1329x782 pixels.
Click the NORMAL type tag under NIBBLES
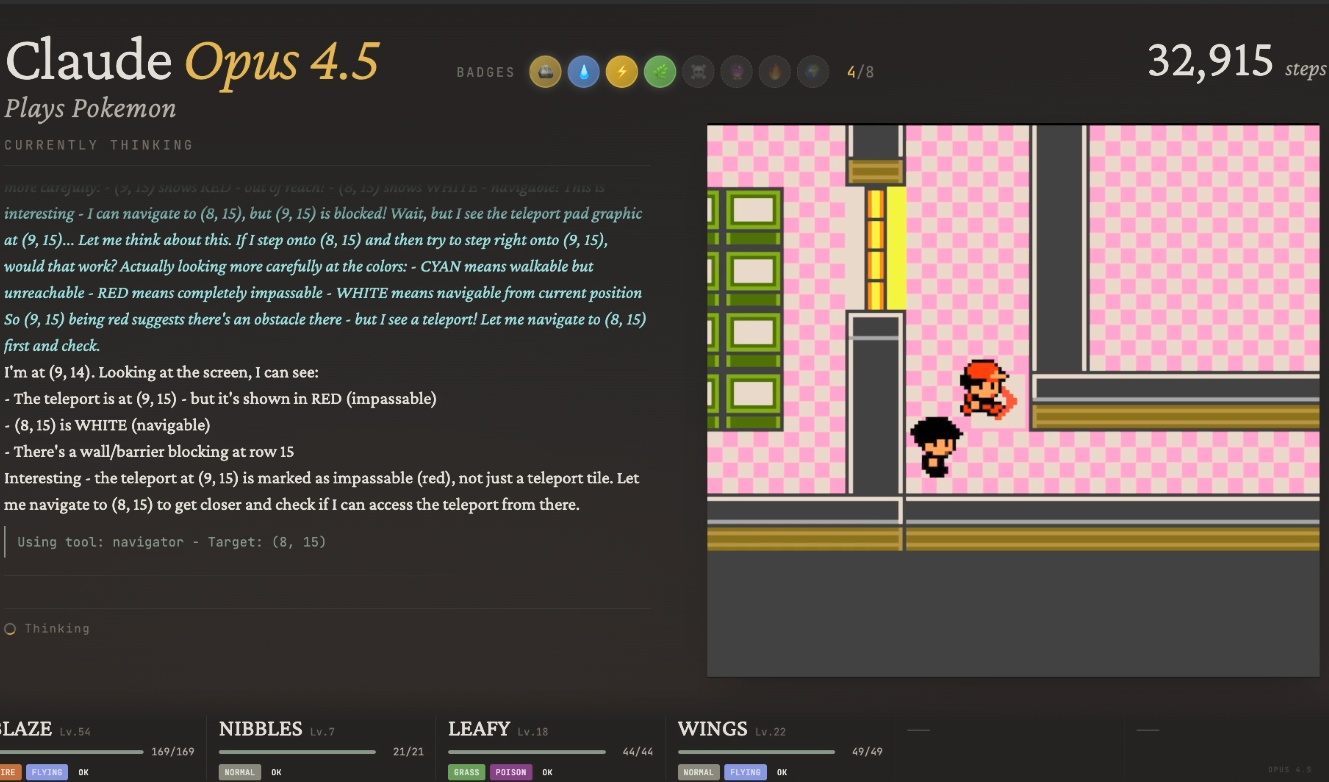240,772
